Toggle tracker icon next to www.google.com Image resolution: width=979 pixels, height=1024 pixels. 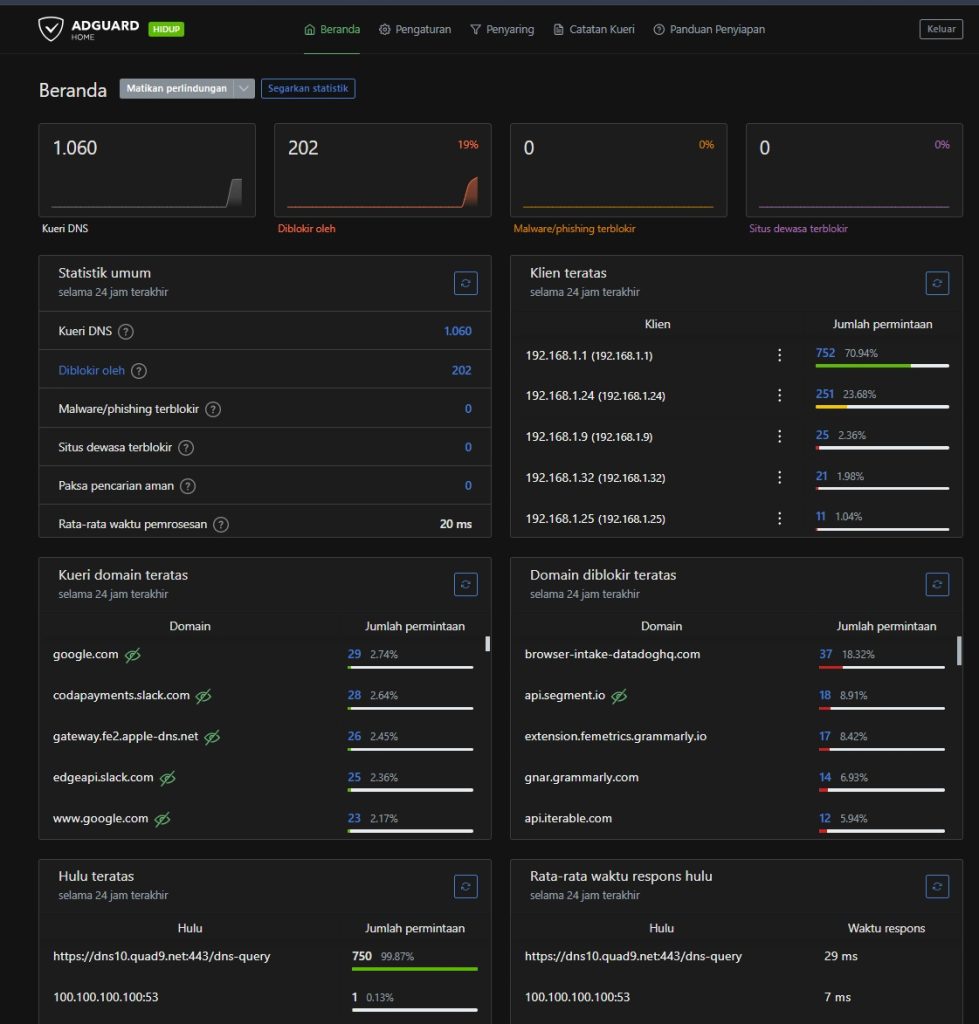tap(163, 819)
